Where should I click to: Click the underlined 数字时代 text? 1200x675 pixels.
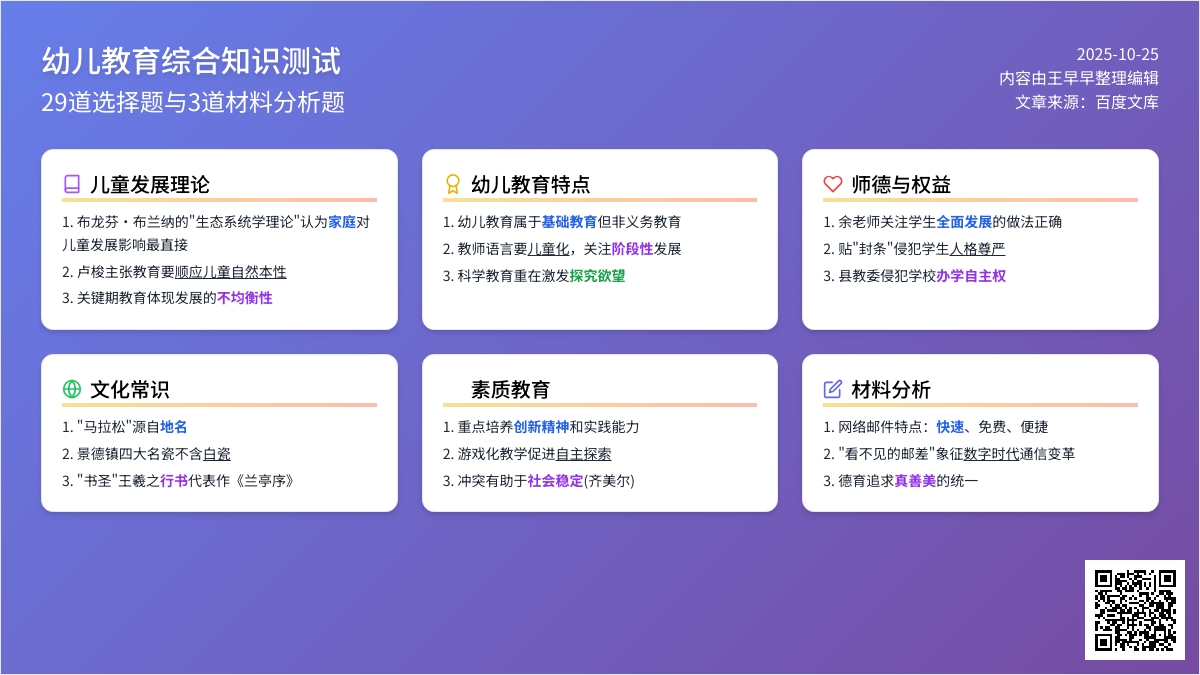[992, 454]
